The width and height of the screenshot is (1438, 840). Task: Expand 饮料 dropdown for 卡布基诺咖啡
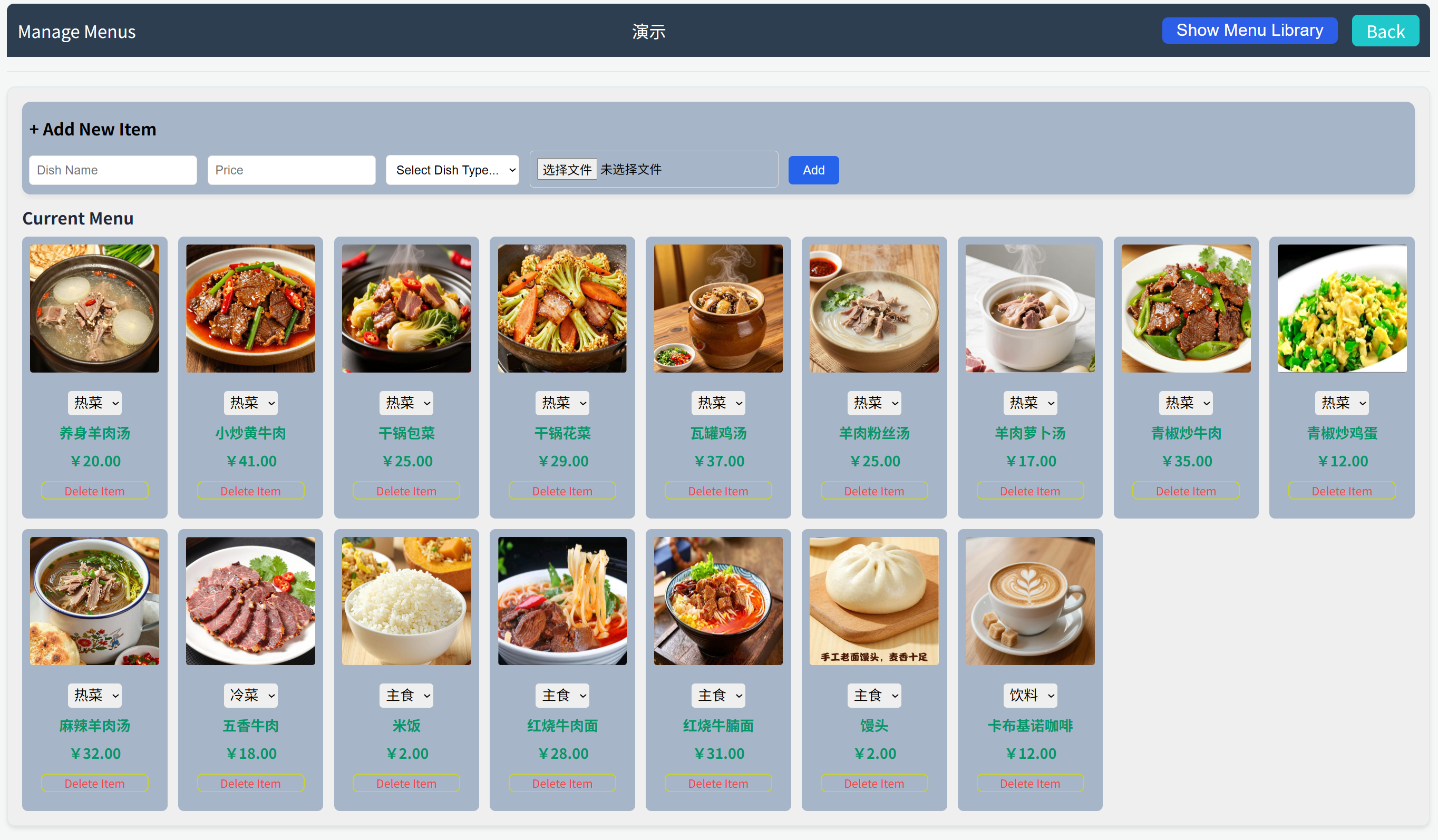[1030, 695]
